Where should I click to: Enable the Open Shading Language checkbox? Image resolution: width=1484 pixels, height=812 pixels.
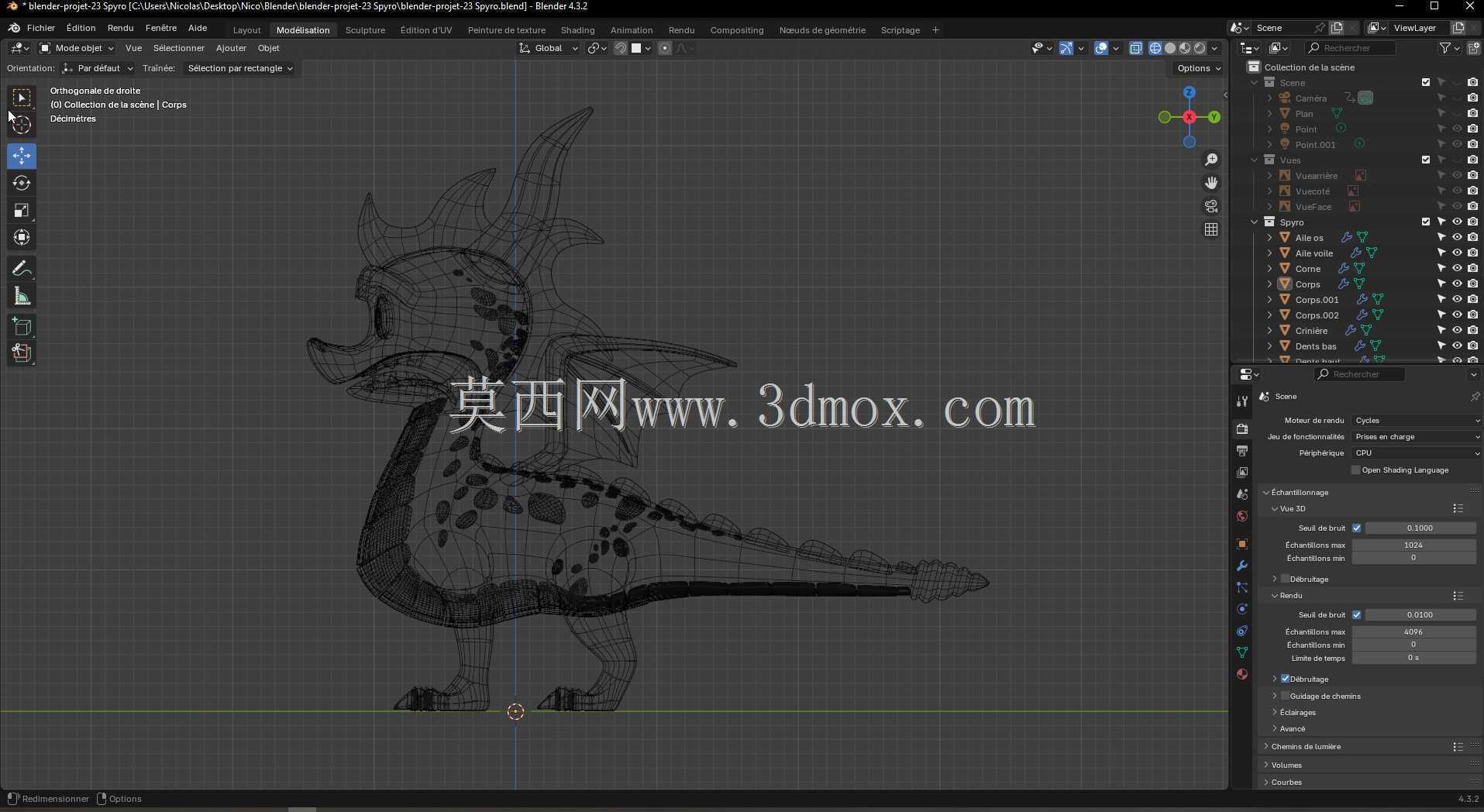pyautogui.click(x=1355, y=470)
